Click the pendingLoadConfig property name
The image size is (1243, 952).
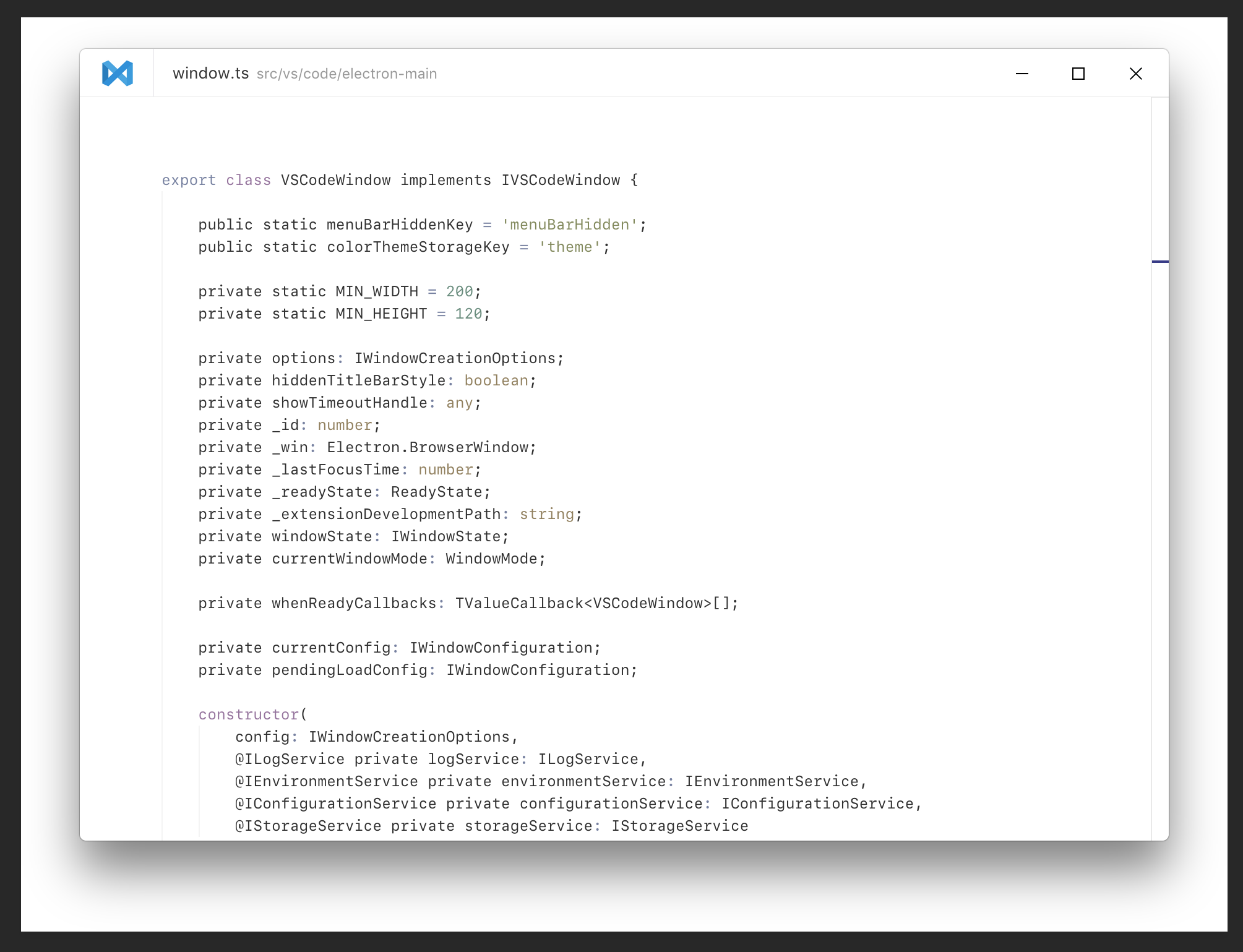pyautogui.click(x=350, y=670)
